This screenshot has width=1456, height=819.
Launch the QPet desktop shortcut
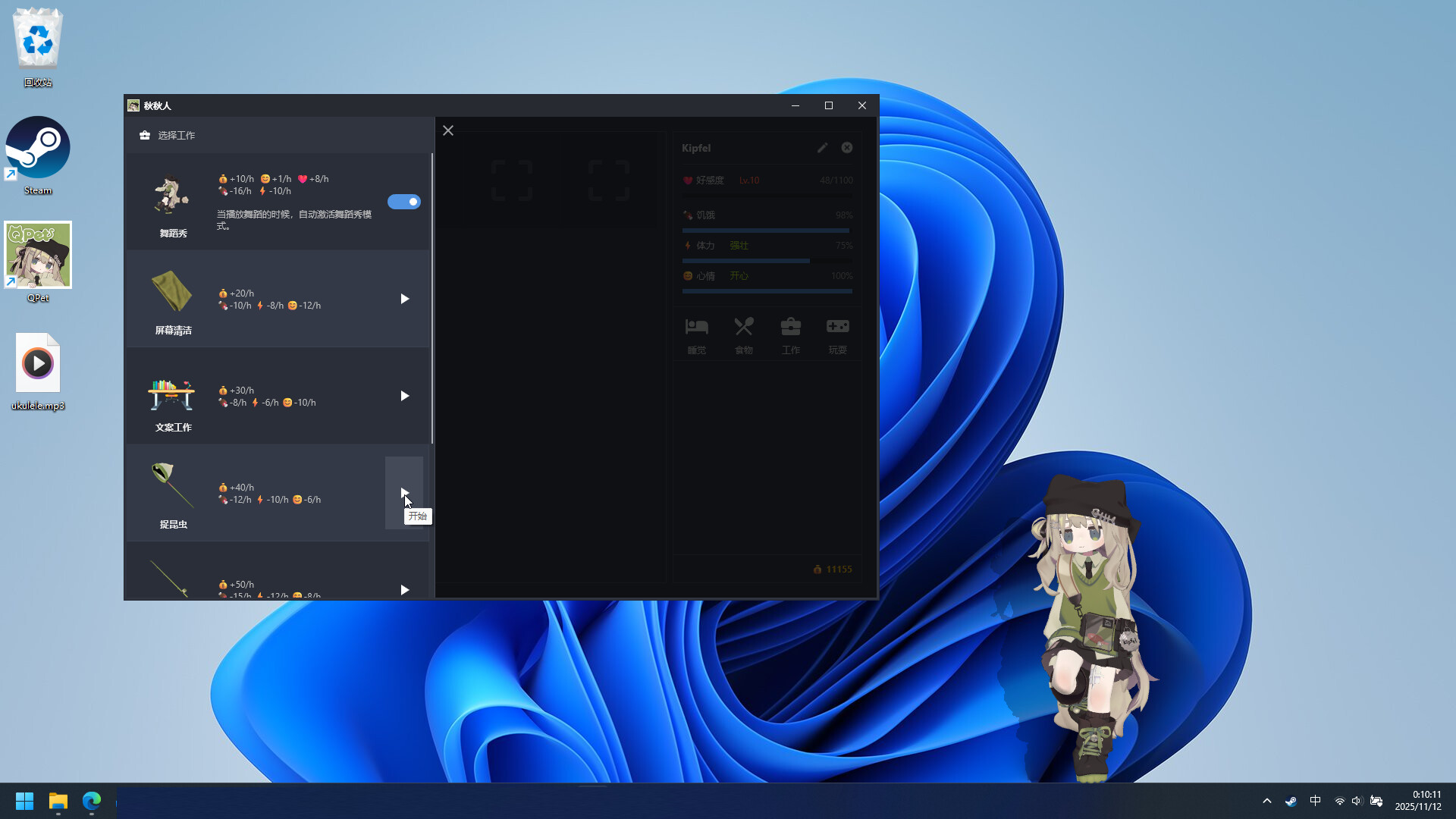(37, 255)
